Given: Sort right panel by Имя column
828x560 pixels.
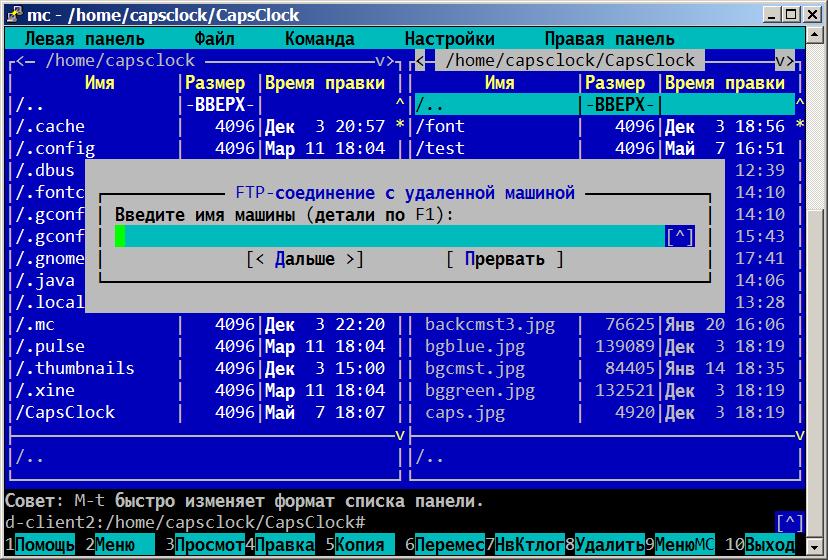Looking at the screenshot, I should pyautogui.click(x=499, y=83).
